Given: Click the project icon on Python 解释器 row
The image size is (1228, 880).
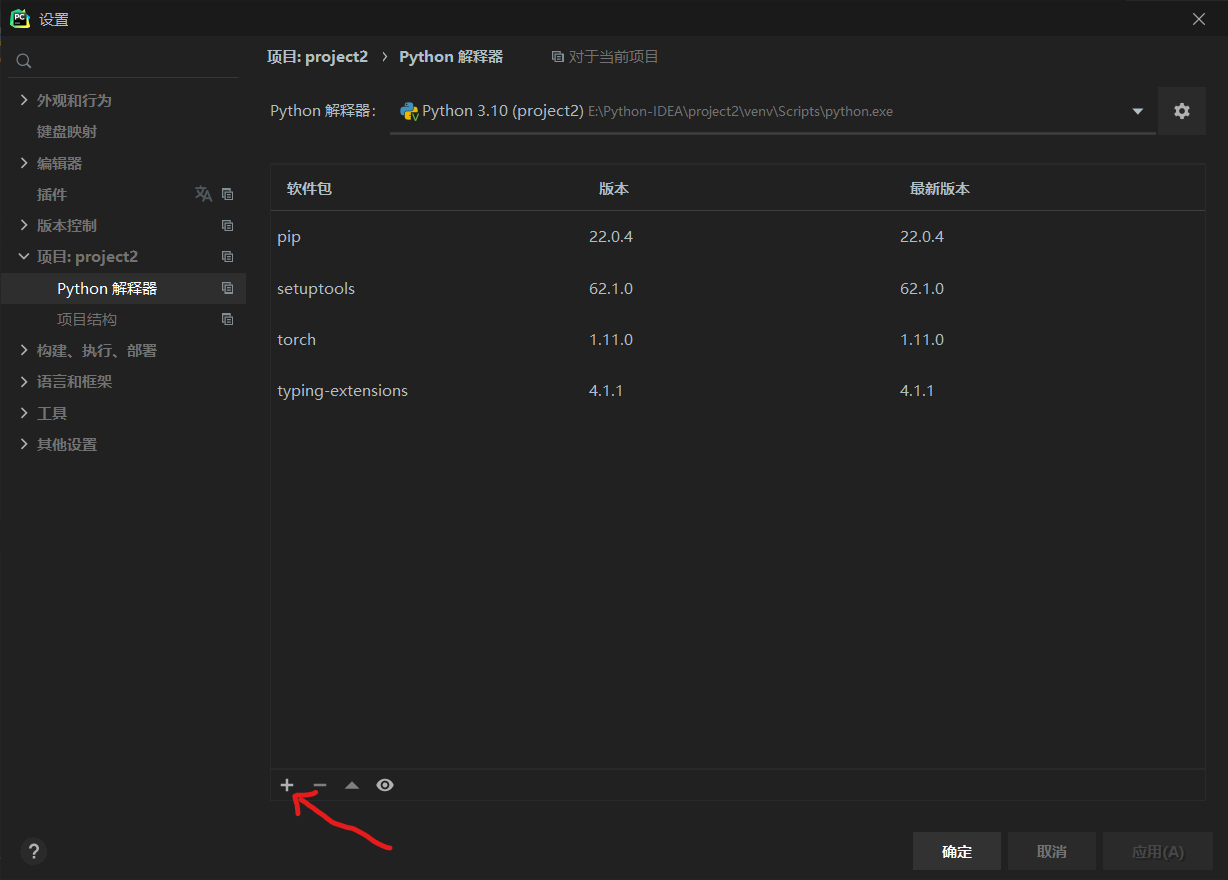Looking at the screenshot, I should pyautogui.click(x=227, y=288).
